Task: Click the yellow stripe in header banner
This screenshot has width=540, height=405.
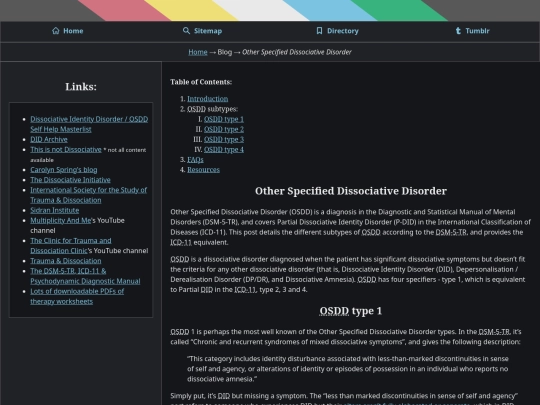Action: [x=191, y=10]
